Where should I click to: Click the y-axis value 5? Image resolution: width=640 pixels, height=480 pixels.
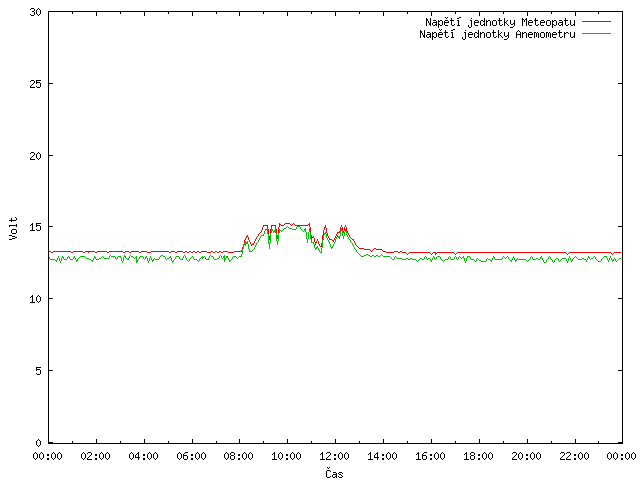38,371
